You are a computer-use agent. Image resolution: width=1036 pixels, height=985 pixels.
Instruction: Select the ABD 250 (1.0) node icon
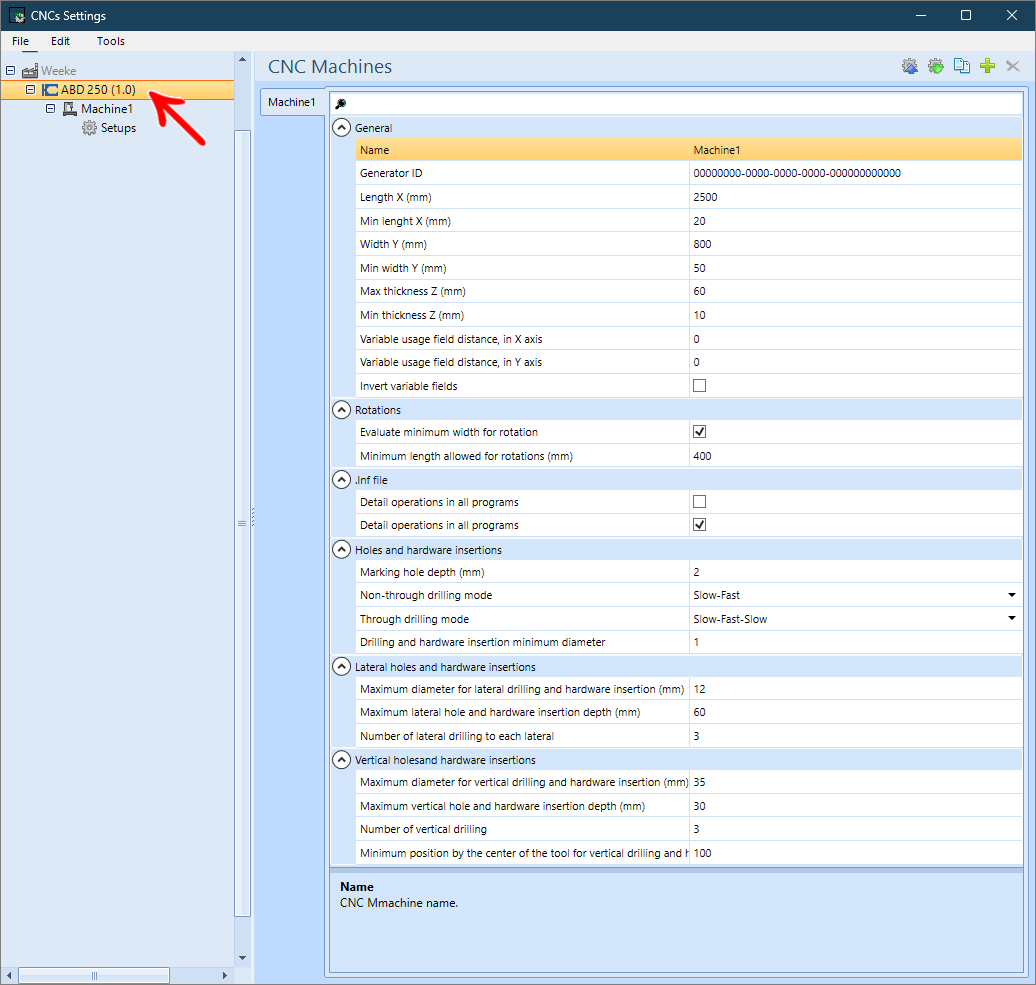[x=50, y=90]
